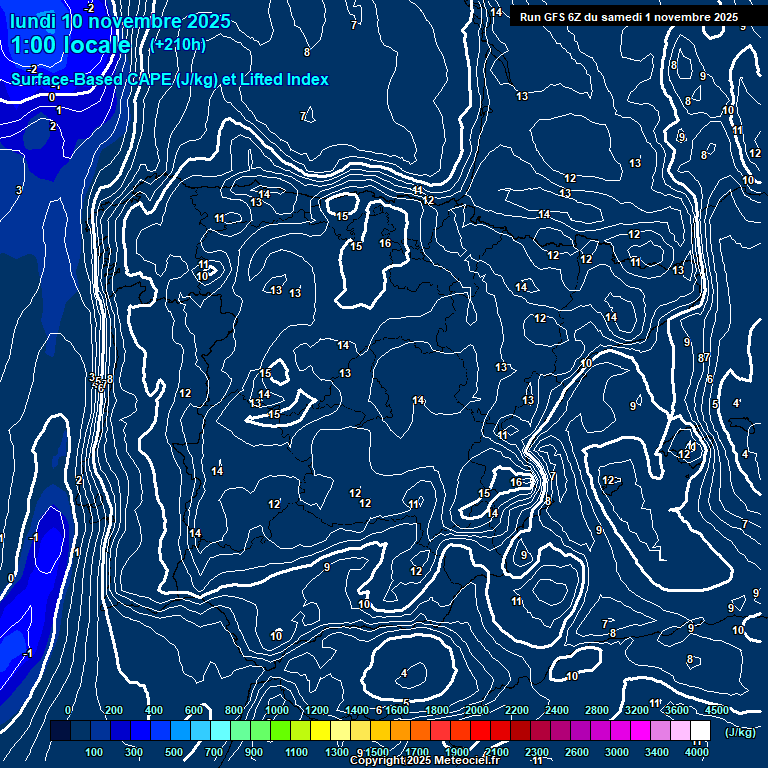
Task: Click the '1100' label below the legend
Action: [x=296, y=752]
